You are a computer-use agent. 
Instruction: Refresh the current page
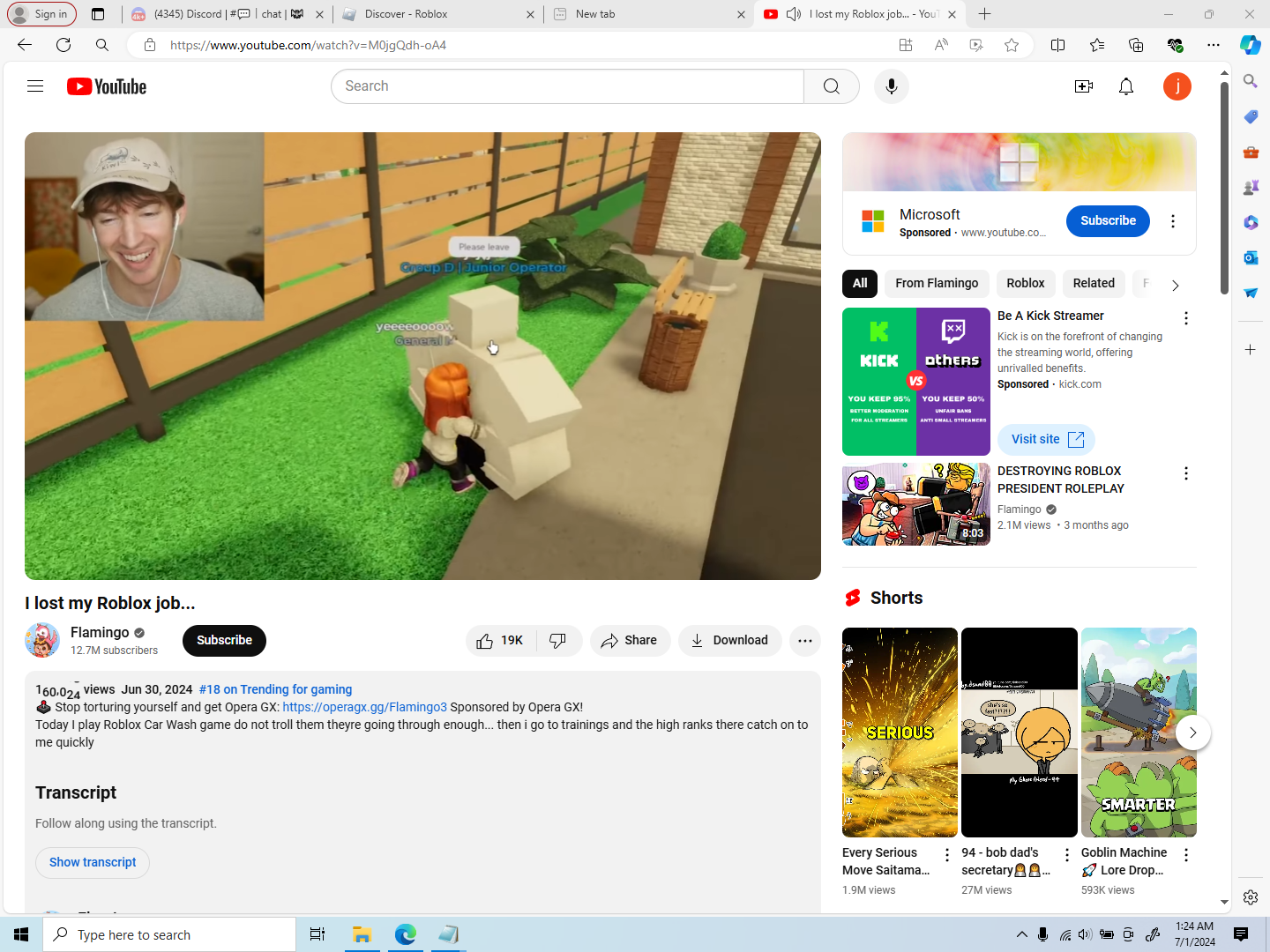click(63, 45)
